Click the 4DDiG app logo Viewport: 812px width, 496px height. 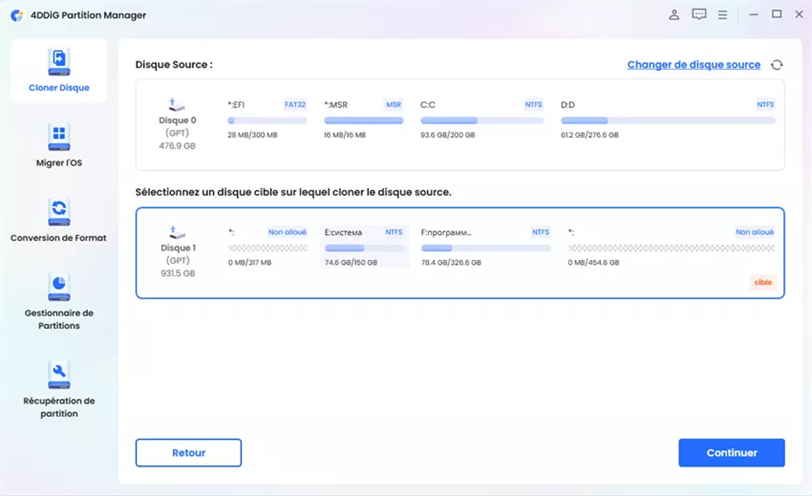(17, 16)
